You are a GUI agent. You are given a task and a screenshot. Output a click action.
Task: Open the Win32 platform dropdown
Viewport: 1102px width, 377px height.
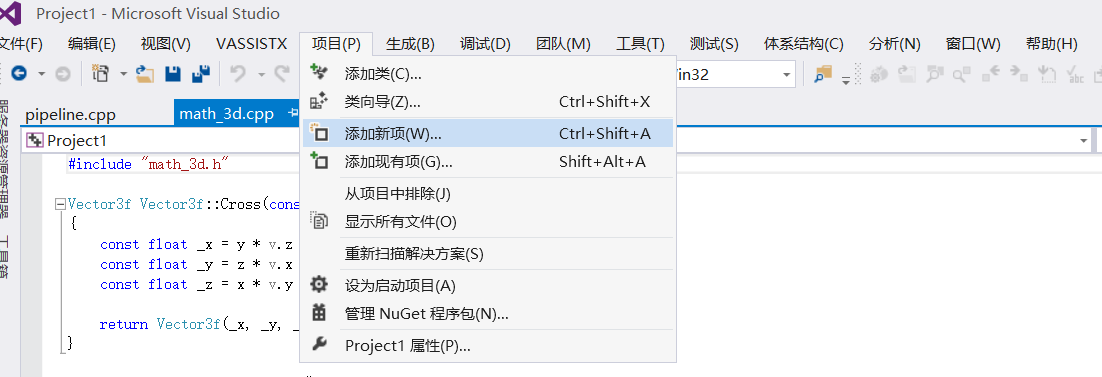point(786,75)
